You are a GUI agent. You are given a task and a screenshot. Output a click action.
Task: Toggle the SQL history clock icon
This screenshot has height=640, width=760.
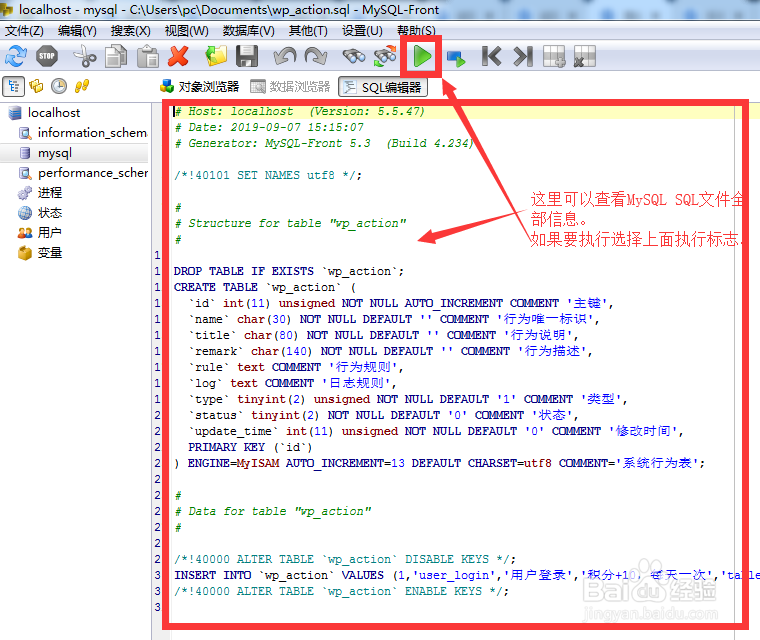click(59, 86)
